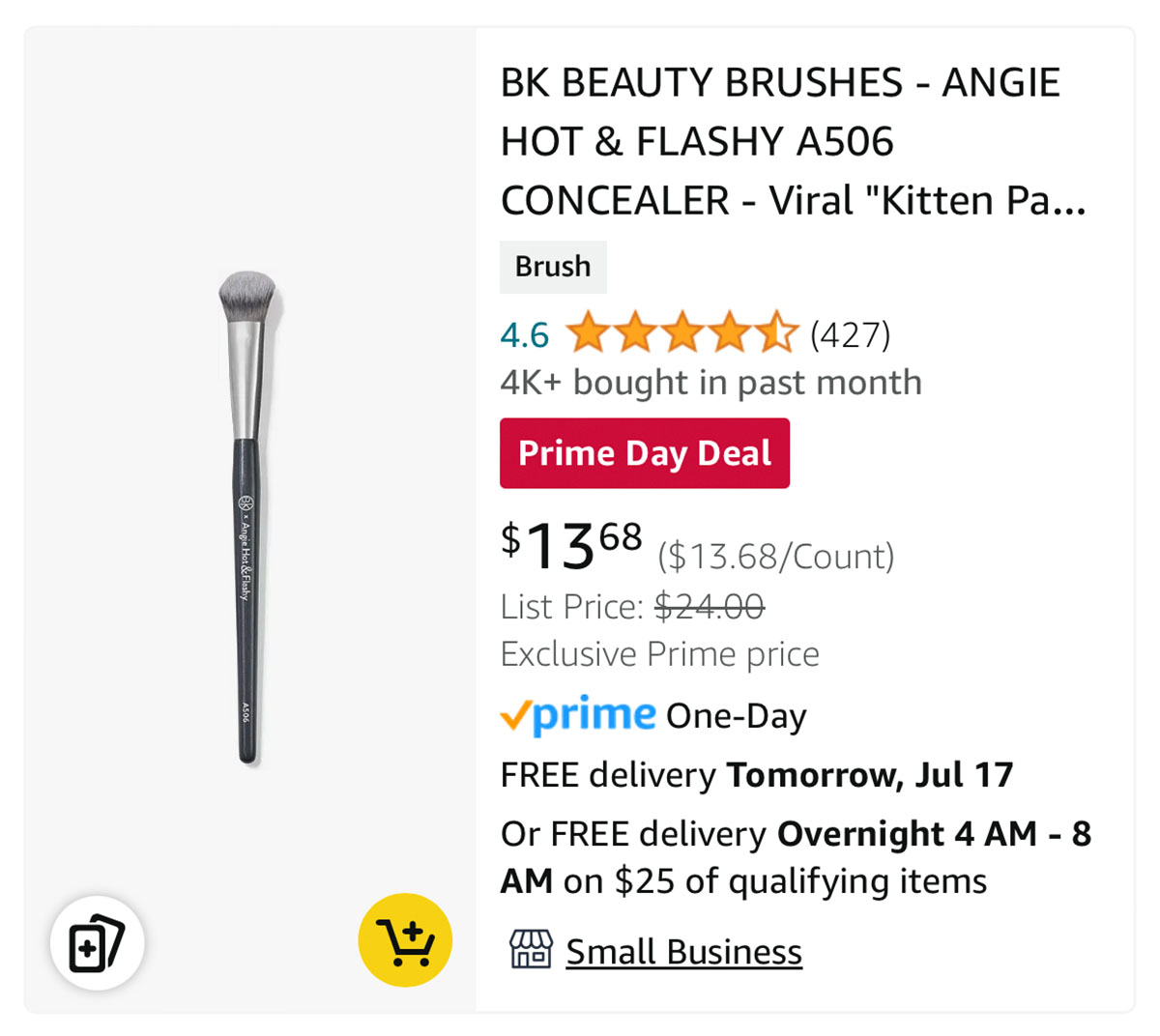The height and width of the screenshot is (1036, 1160).
Task: Click the One-Day shipping label
Action: point(737,717)
